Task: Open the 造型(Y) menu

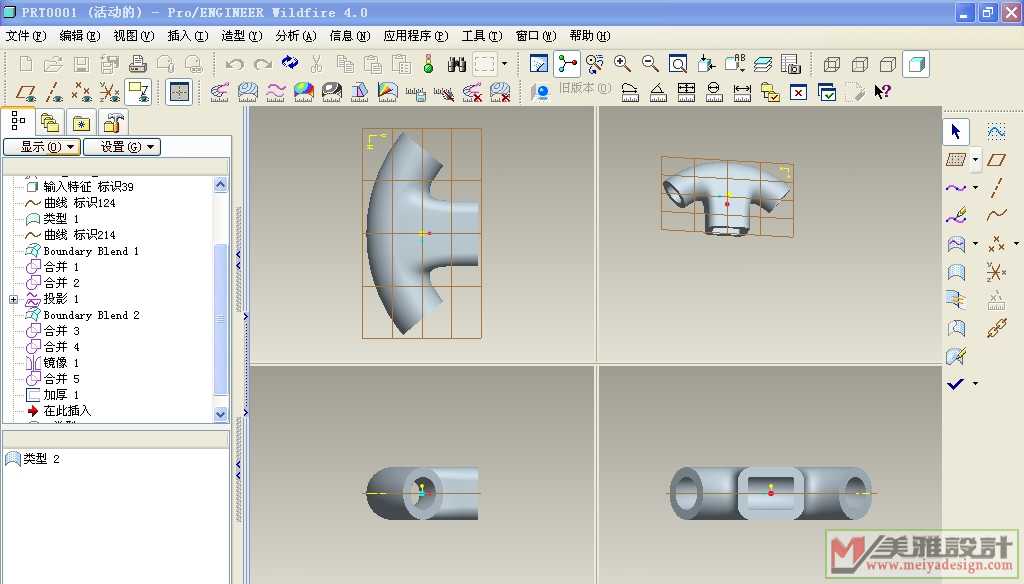Action: pyautogui.click(x=242, y=36)
